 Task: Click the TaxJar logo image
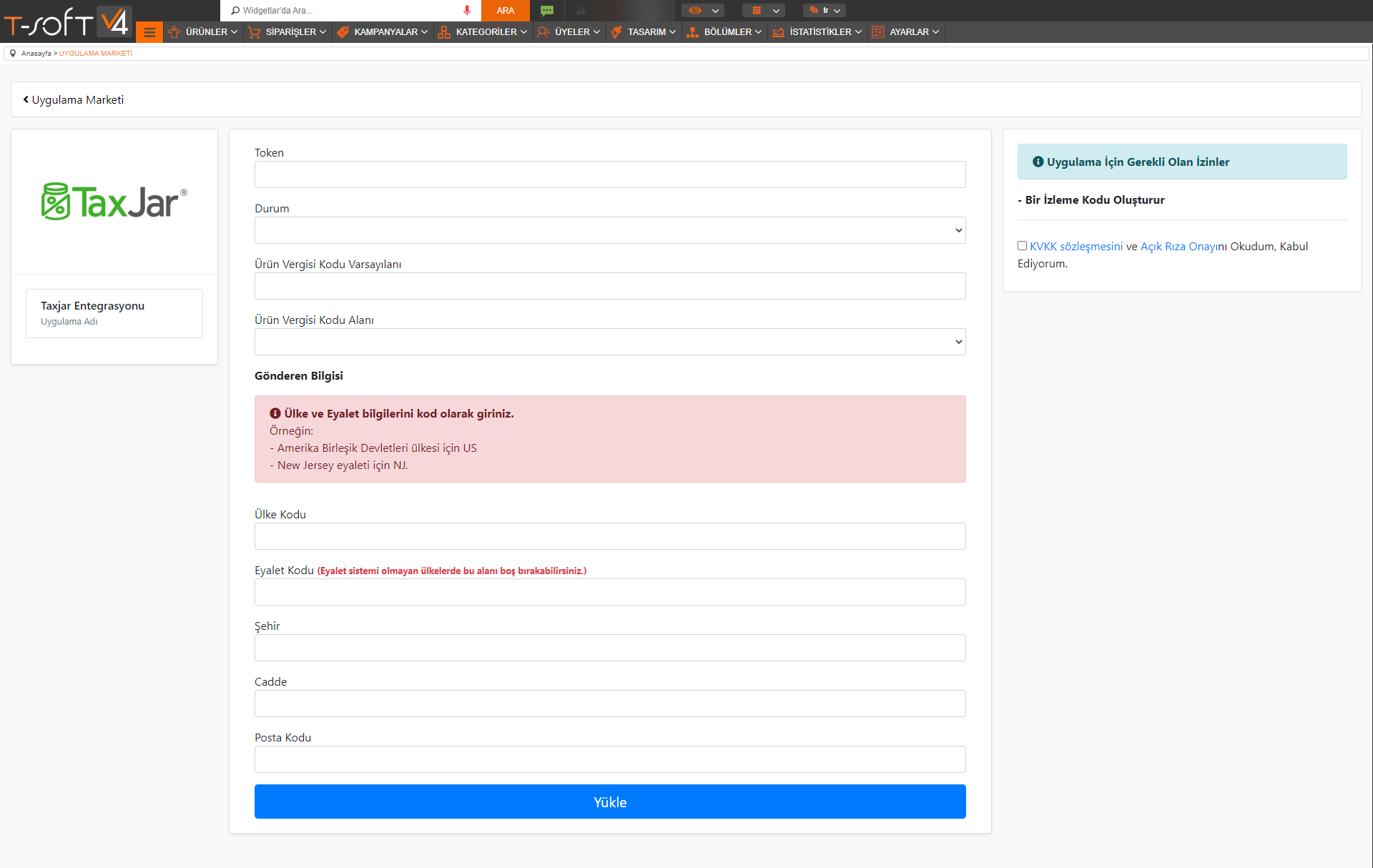(114, 202)
